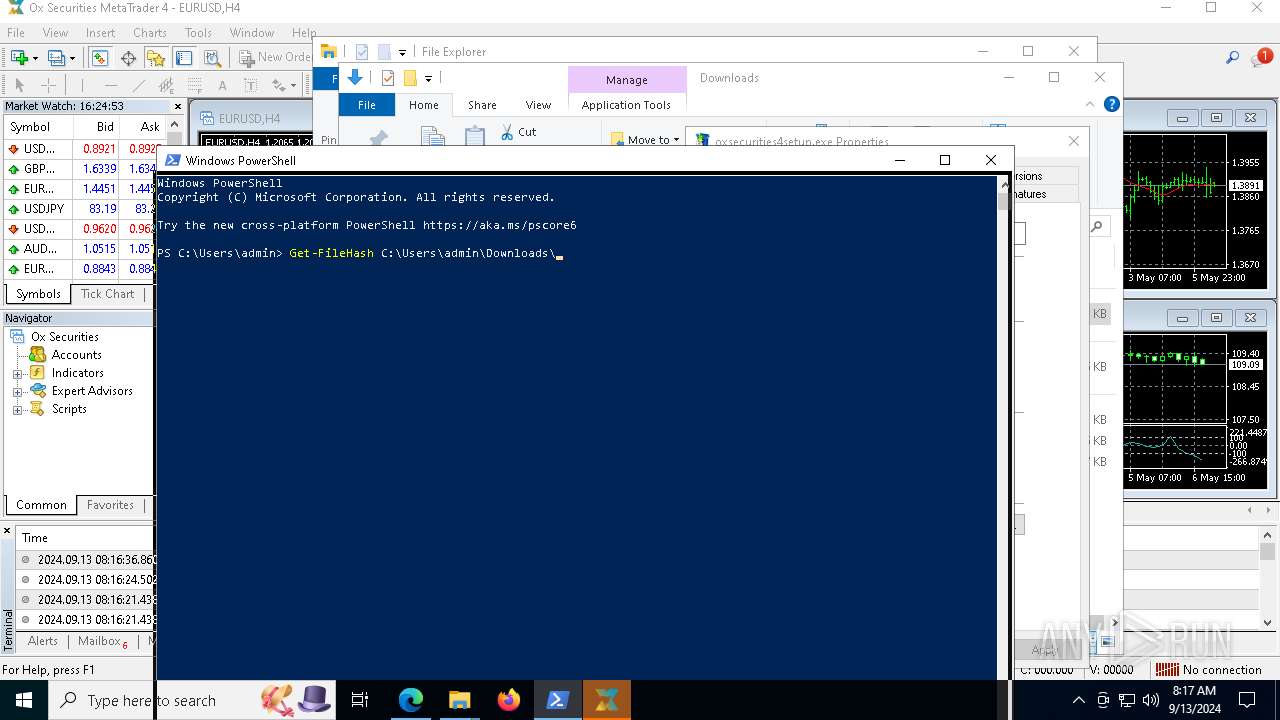
Task: Open Explorer help question mark icon
Action: [x=1111, y=104]
